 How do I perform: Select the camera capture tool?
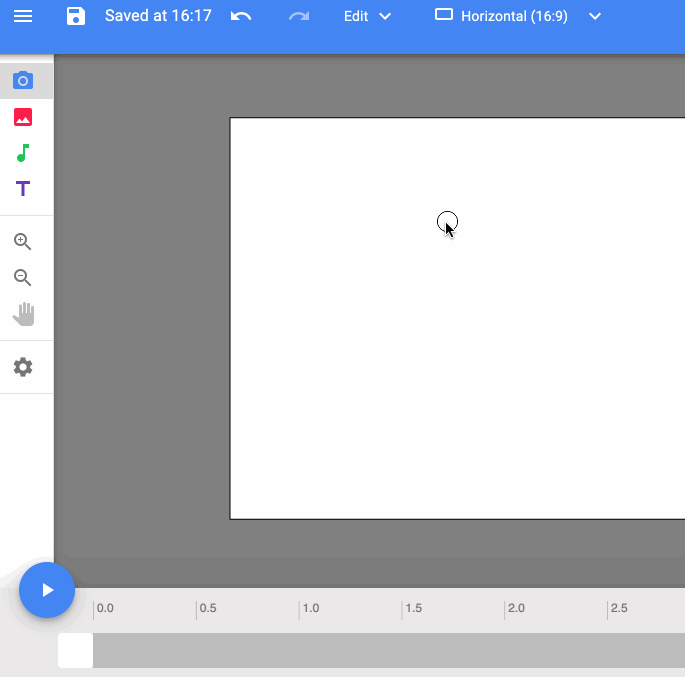[23, 81]
